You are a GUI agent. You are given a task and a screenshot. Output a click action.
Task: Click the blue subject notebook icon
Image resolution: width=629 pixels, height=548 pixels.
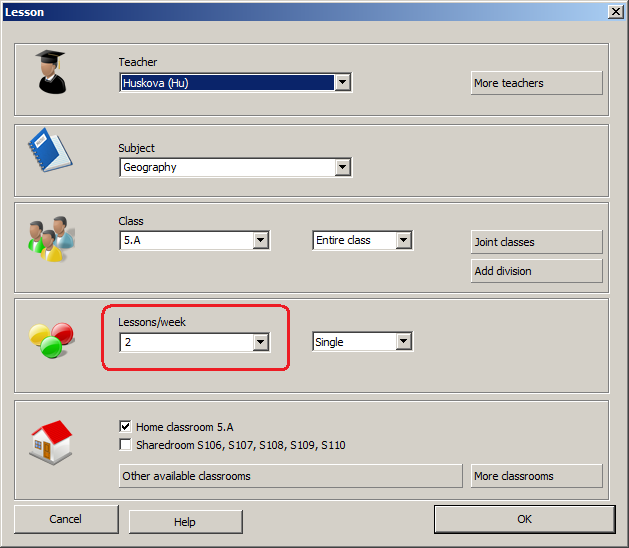pyautogui.click(x=48, y=150)
